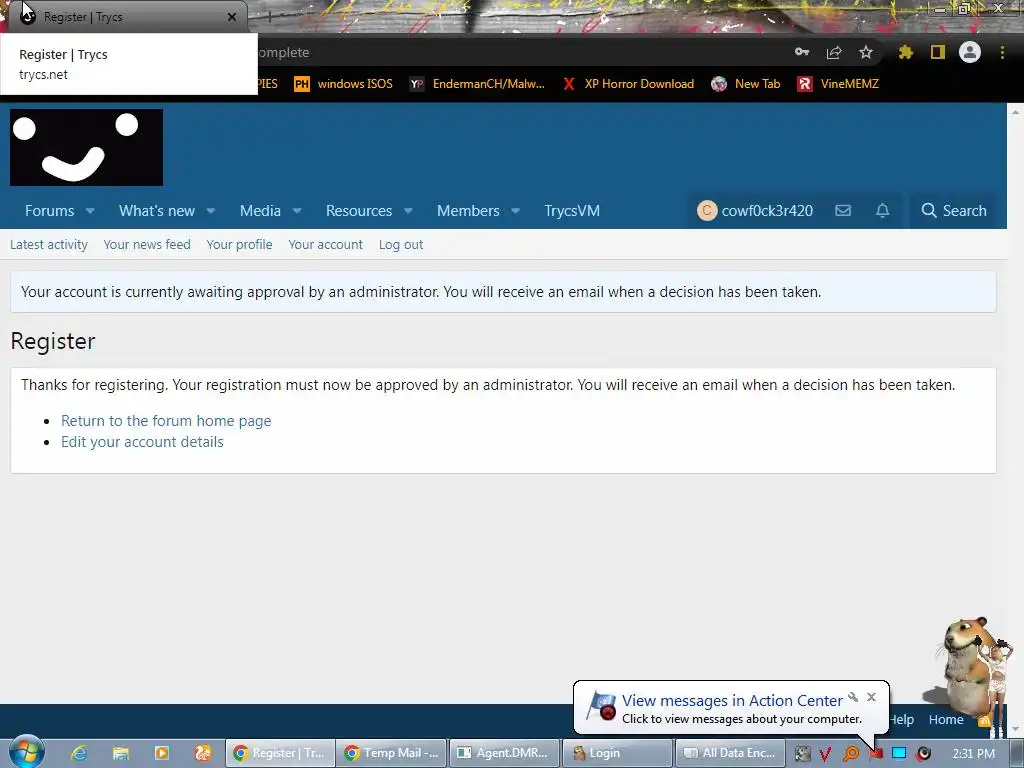Open What's new section
Viewport: 1024px width, 768px height.
pyautogui.click(x=157, y=211)
